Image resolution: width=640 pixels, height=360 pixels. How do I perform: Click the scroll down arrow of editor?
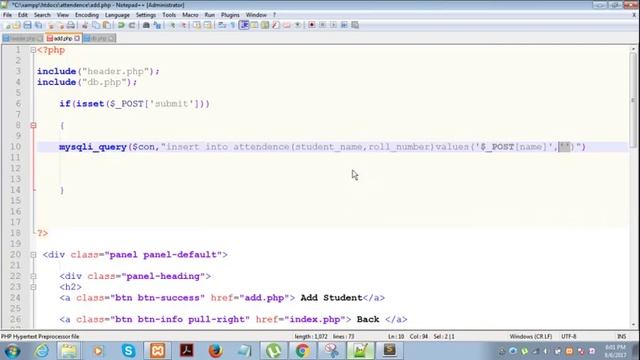(x=633, y=325)
